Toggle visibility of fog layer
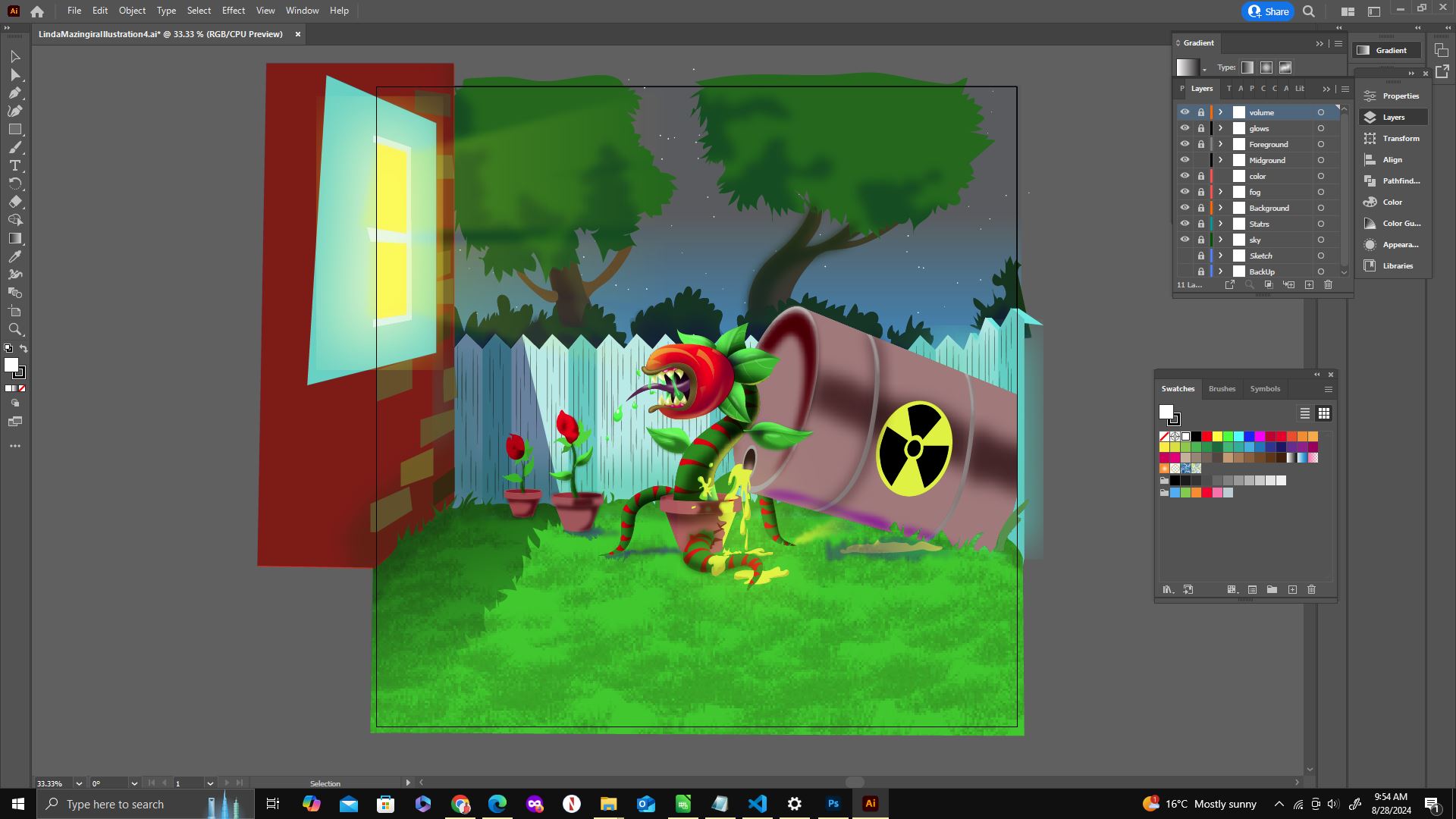The height and width of the screenshot is (819, 1456). pos(1185,192)
